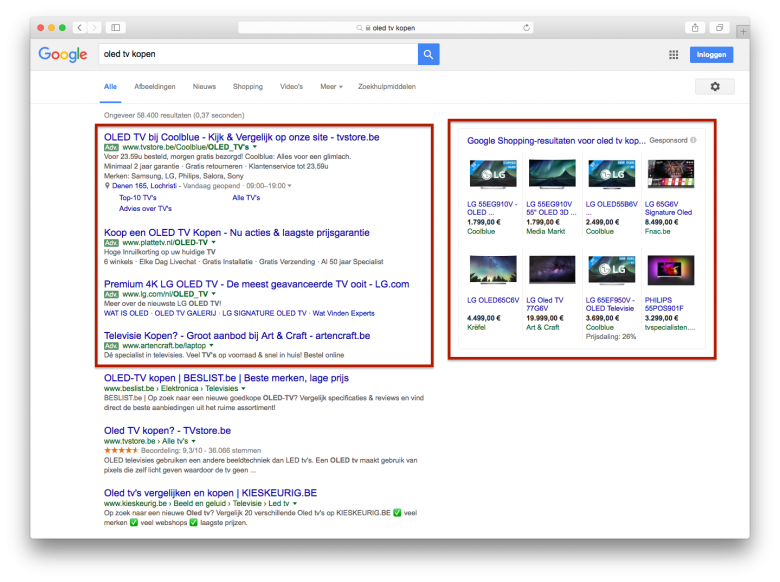Expand the Meer dropdown
The image size is (780, 582).
(331, 87)
